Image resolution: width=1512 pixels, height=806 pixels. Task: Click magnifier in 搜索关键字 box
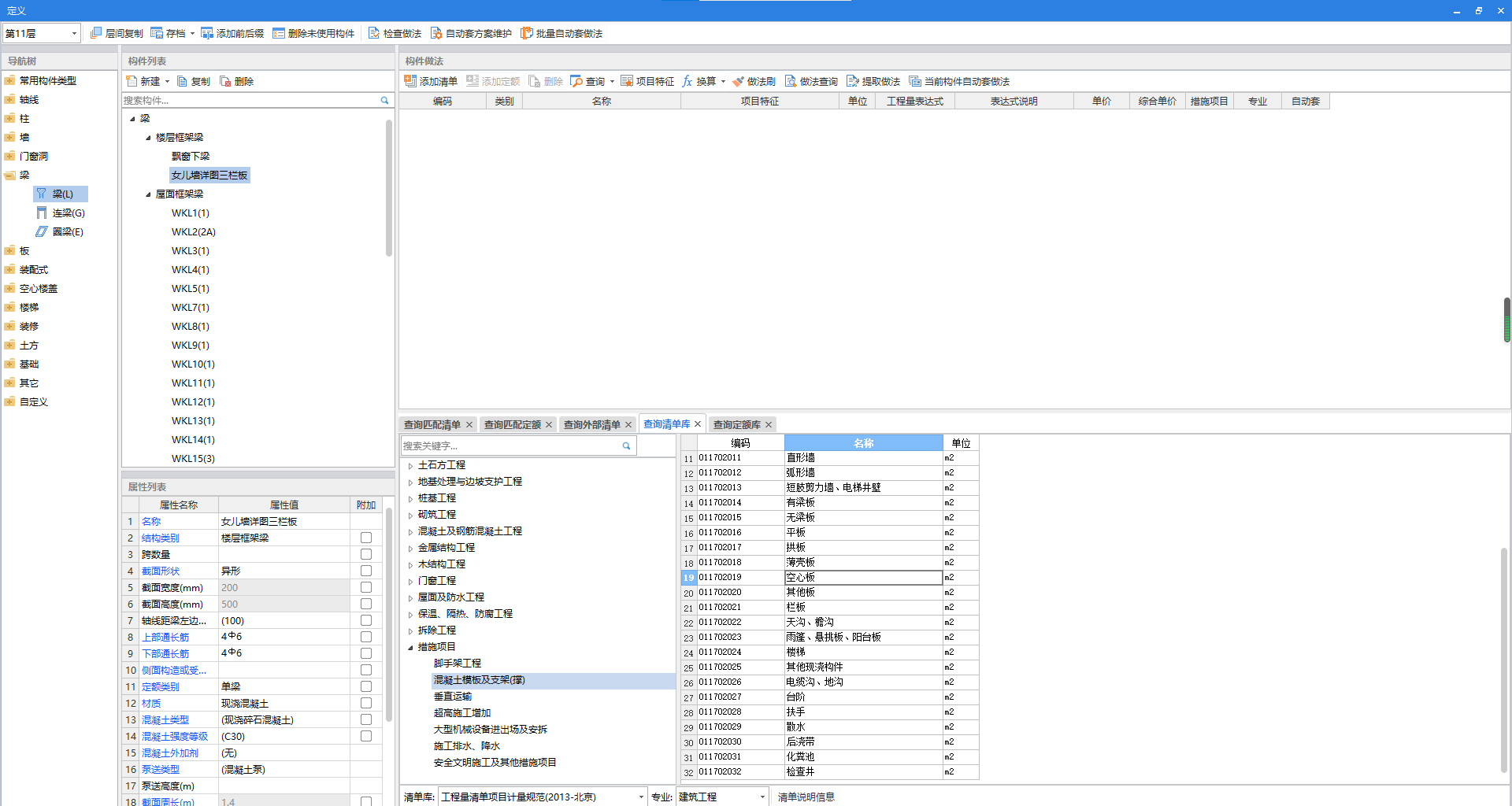tap(626, 446)
